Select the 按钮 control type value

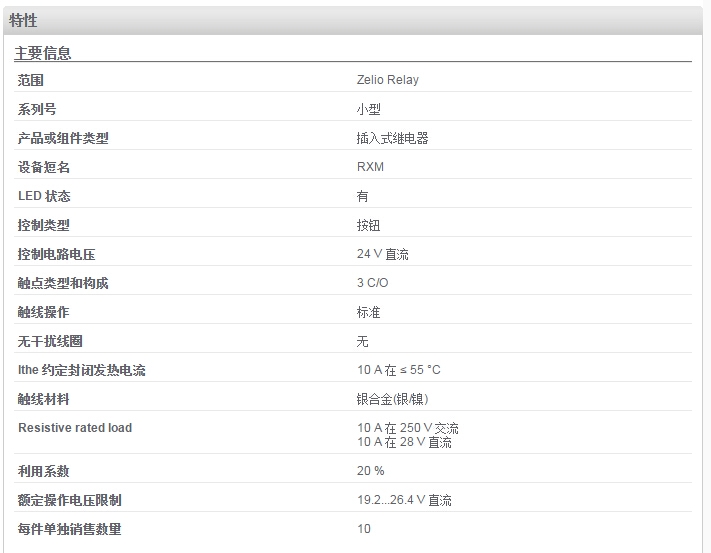tap(368, 225)
